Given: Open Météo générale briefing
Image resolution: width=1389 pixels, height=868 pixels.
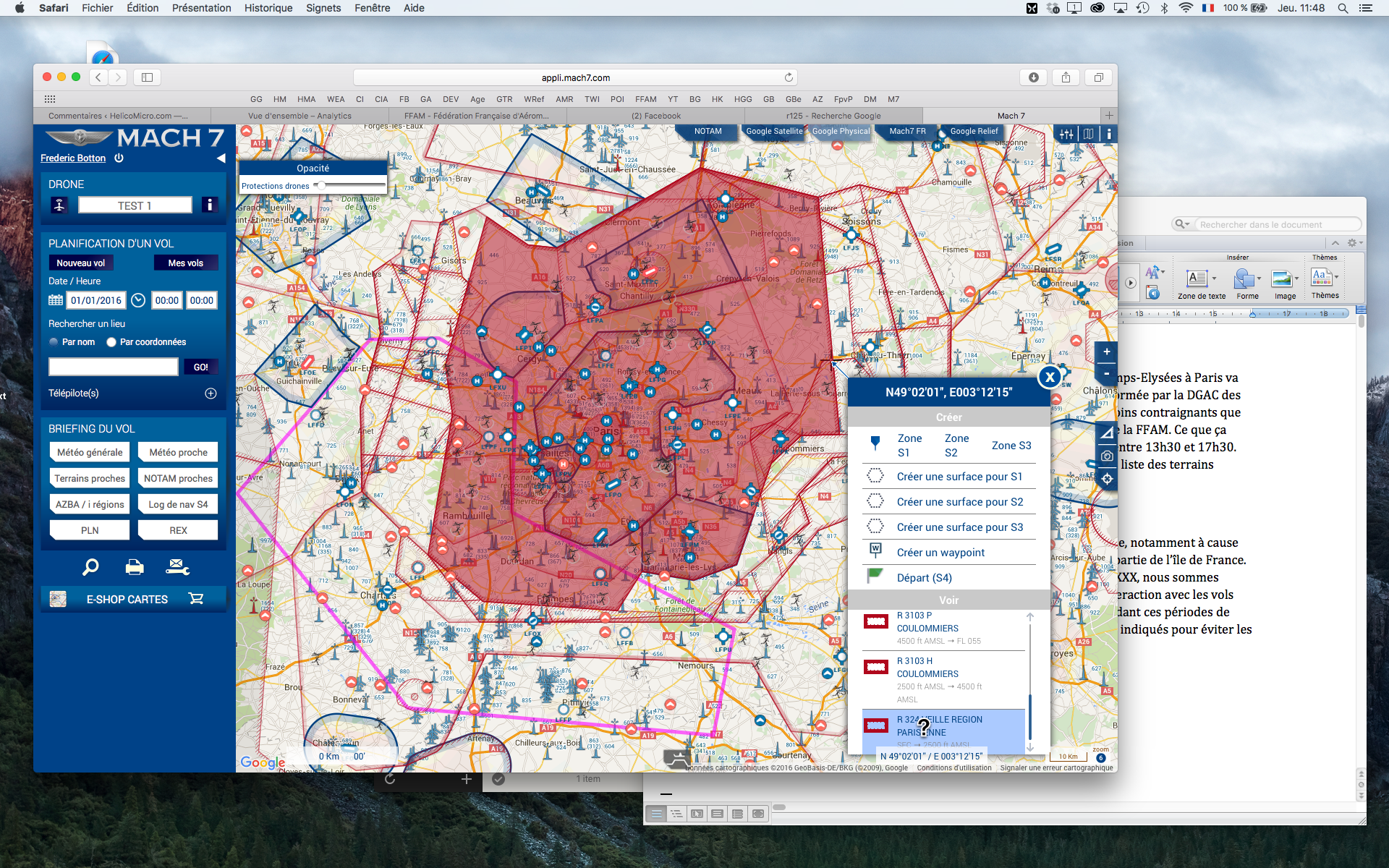Looking at the screenshot, I should 90,452.
